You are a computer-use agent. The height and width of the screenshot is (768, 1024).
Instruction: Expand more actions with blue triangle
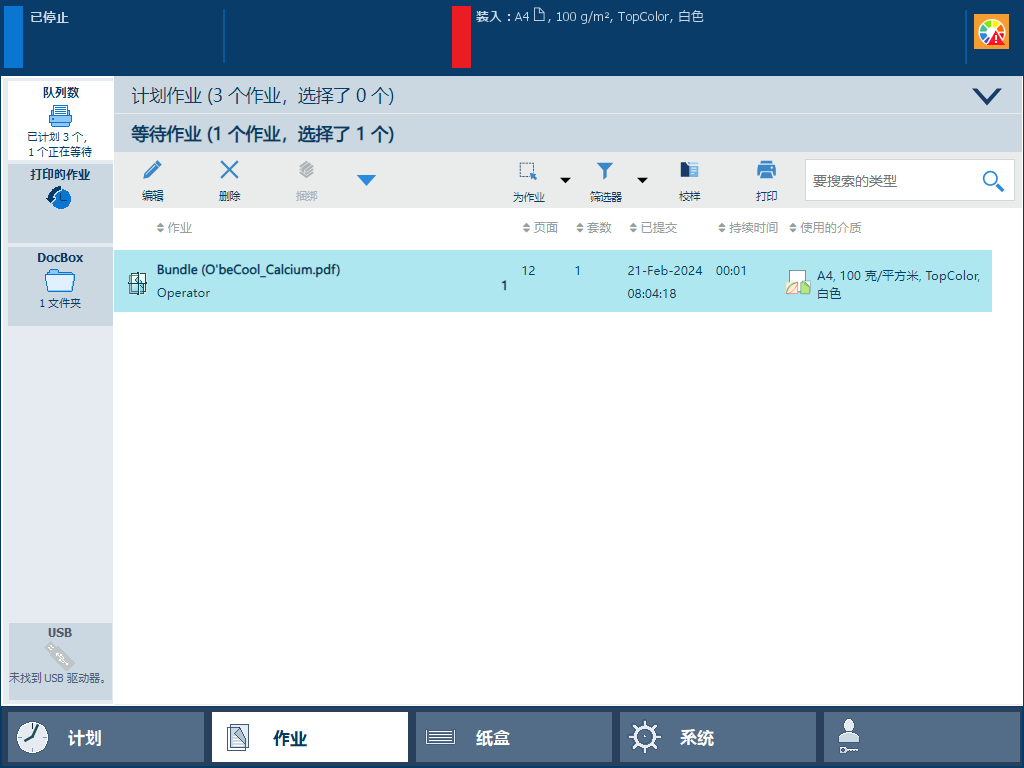(x=366, y=180)
